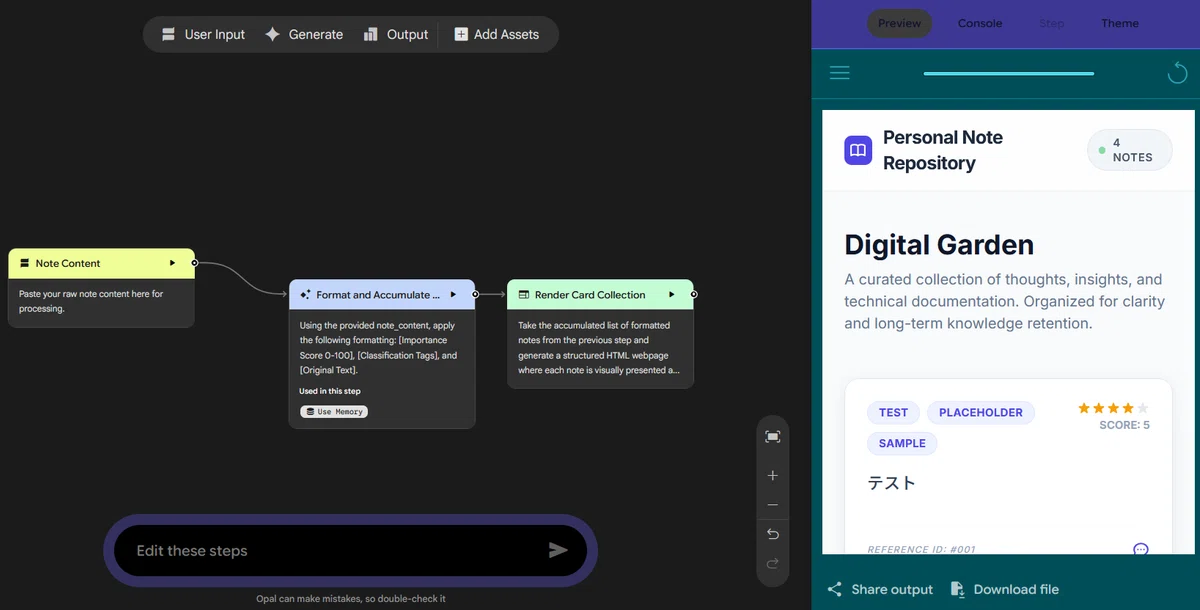The image size is (1200, 610).
Task: Select the PLACEHOLDER tag
Action: point(981,412)
